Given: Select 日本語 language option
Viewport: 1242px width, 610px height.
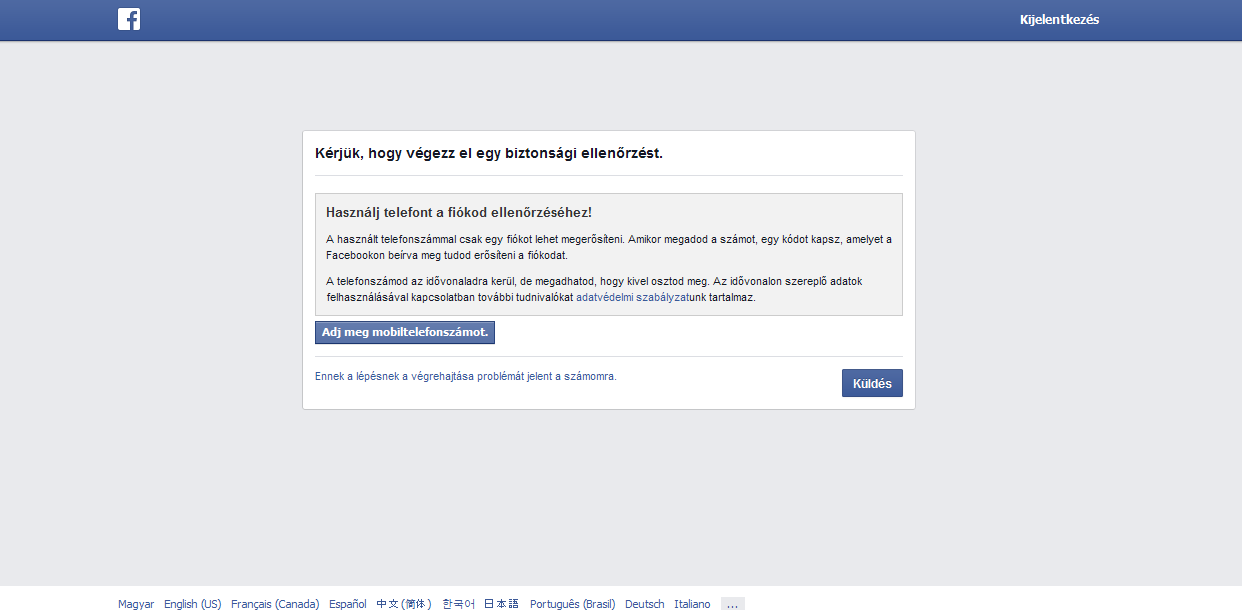Looking at the screenshot, I should click(x=502, y=604).
